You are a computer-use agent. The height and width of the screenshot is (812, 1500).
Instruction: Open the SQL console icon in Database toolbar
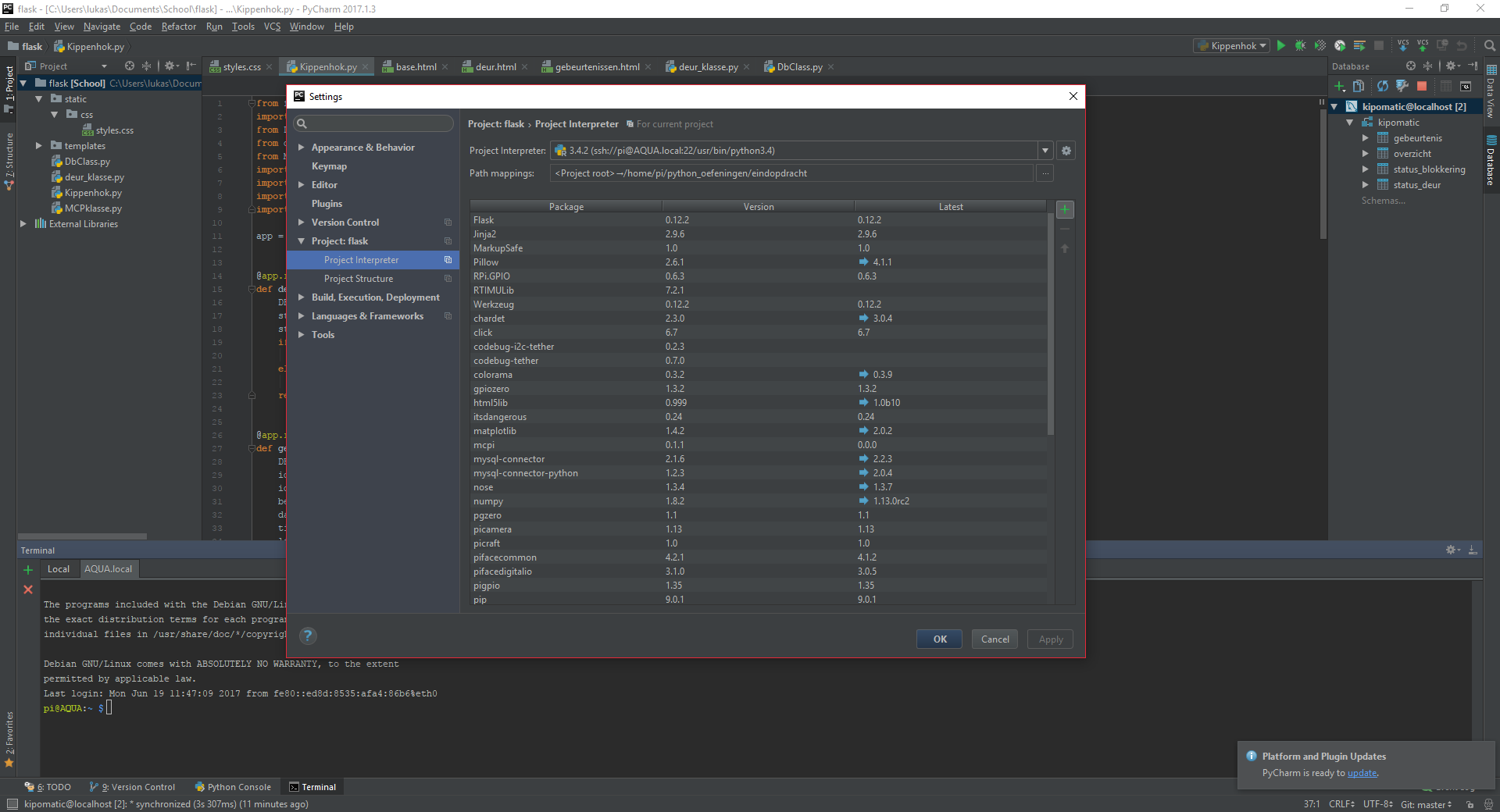[x=1466, y=86]
